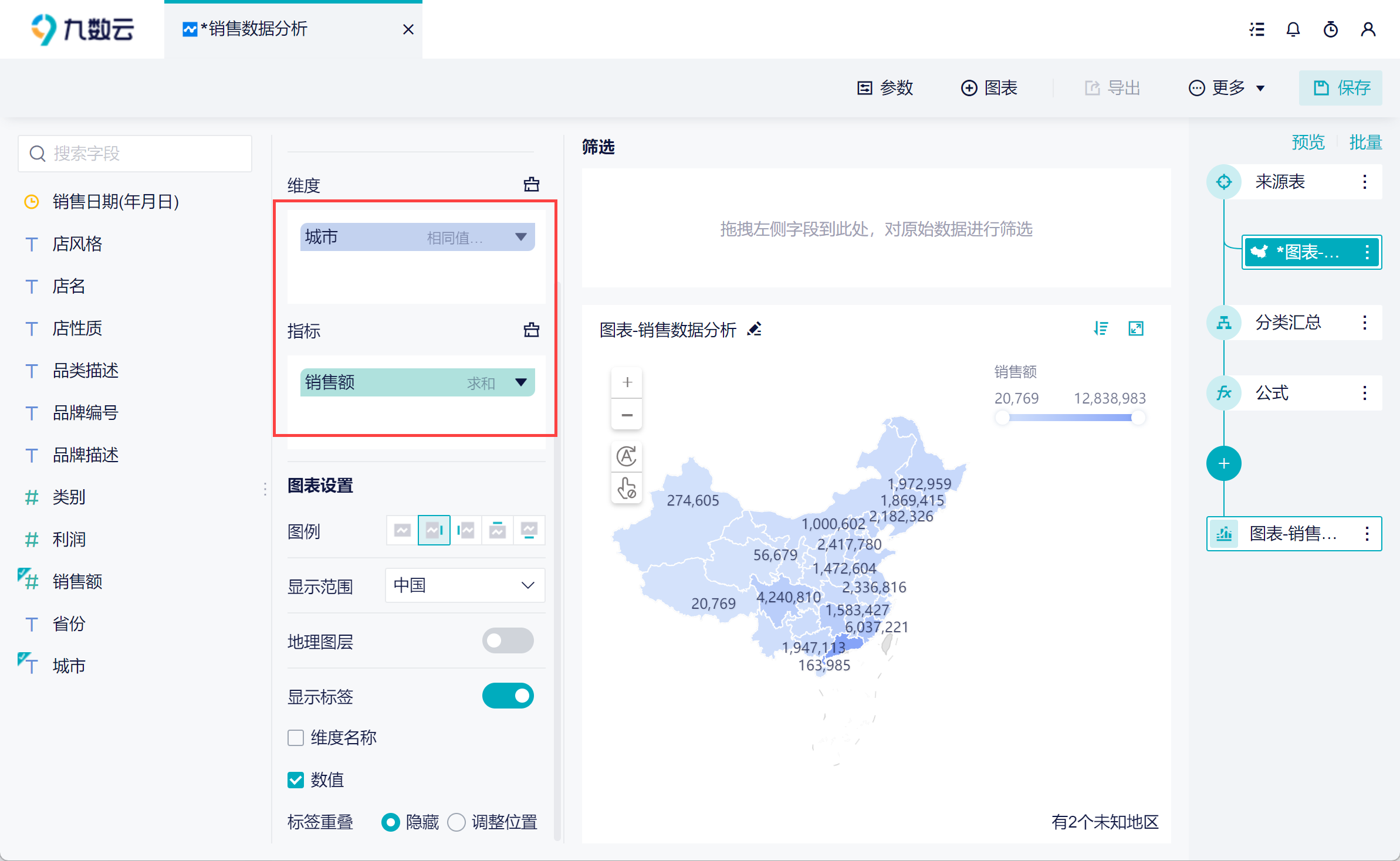The height and width of the screenshot is (861, 1400).
Task: Click the map zoom-out minus button
Action: pyautogui.click(x=627, y=415)
